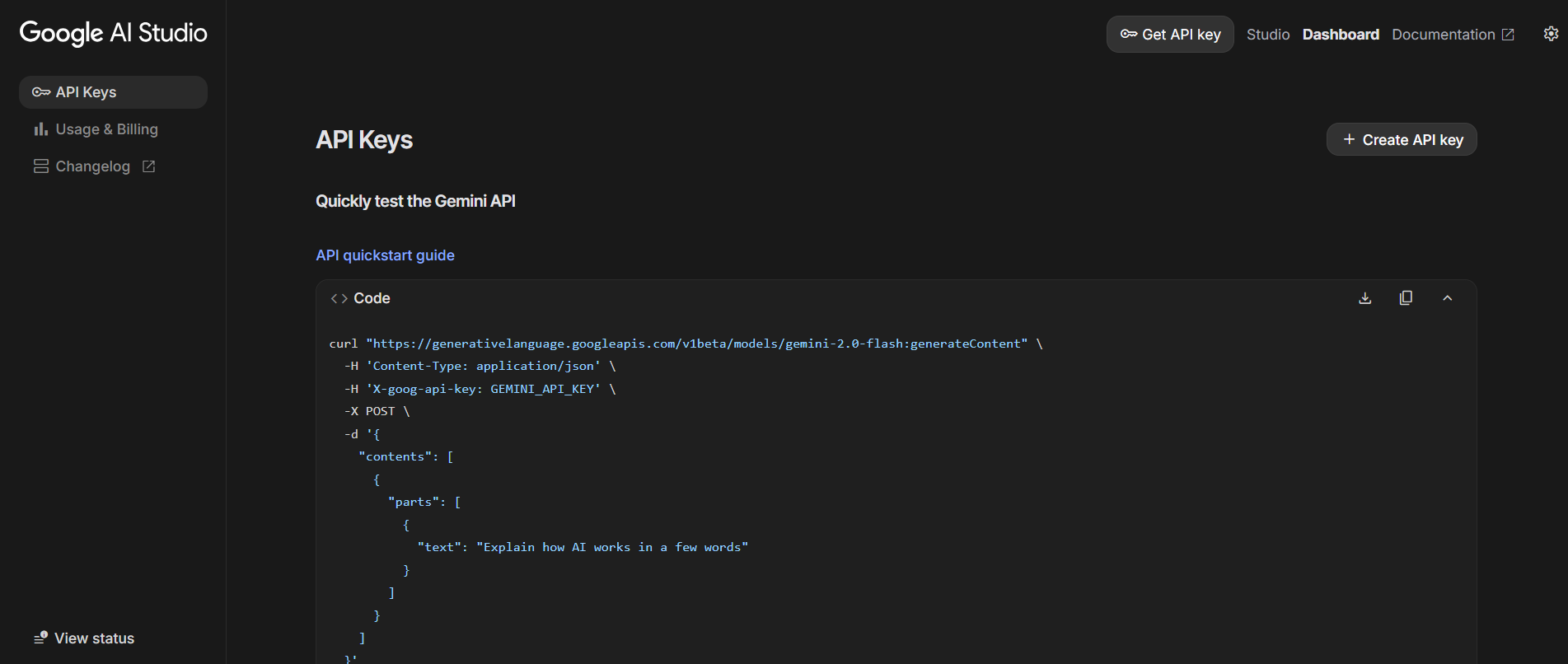
Task: Click the curl URL line in code
Action: (686, 344)
